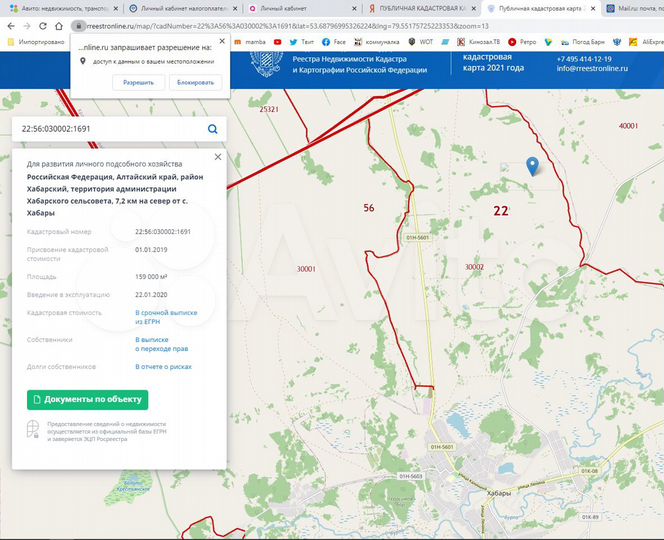Screen dimensions: 664x540
Task: Block location access with Блокировать
Action: coord(196,82)
